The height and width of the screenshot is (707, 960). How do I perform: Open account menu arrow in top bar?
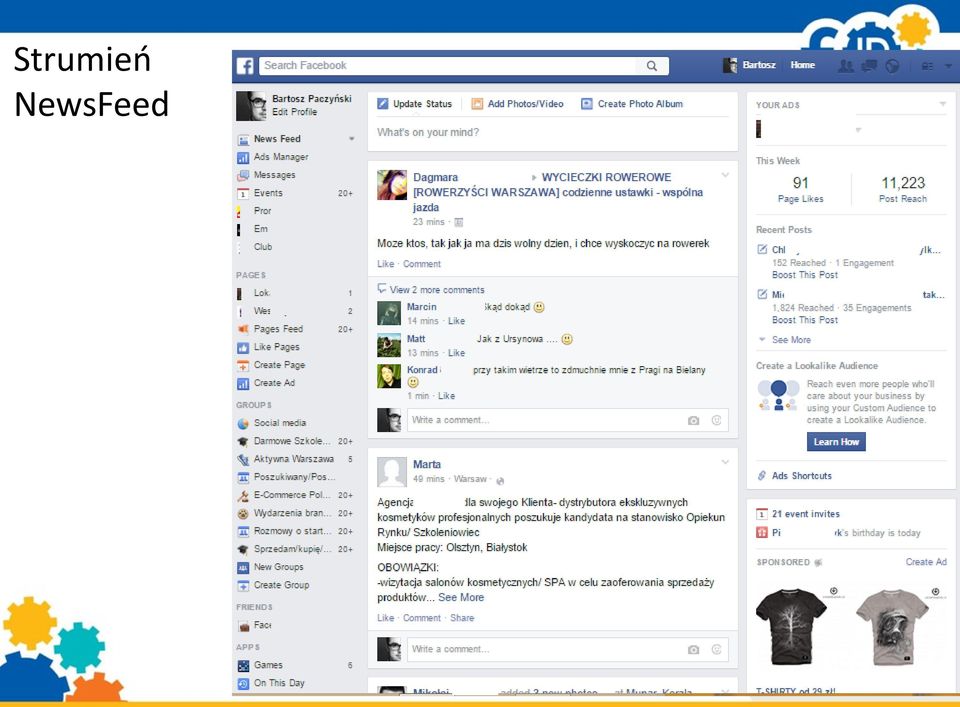(948, 66)
